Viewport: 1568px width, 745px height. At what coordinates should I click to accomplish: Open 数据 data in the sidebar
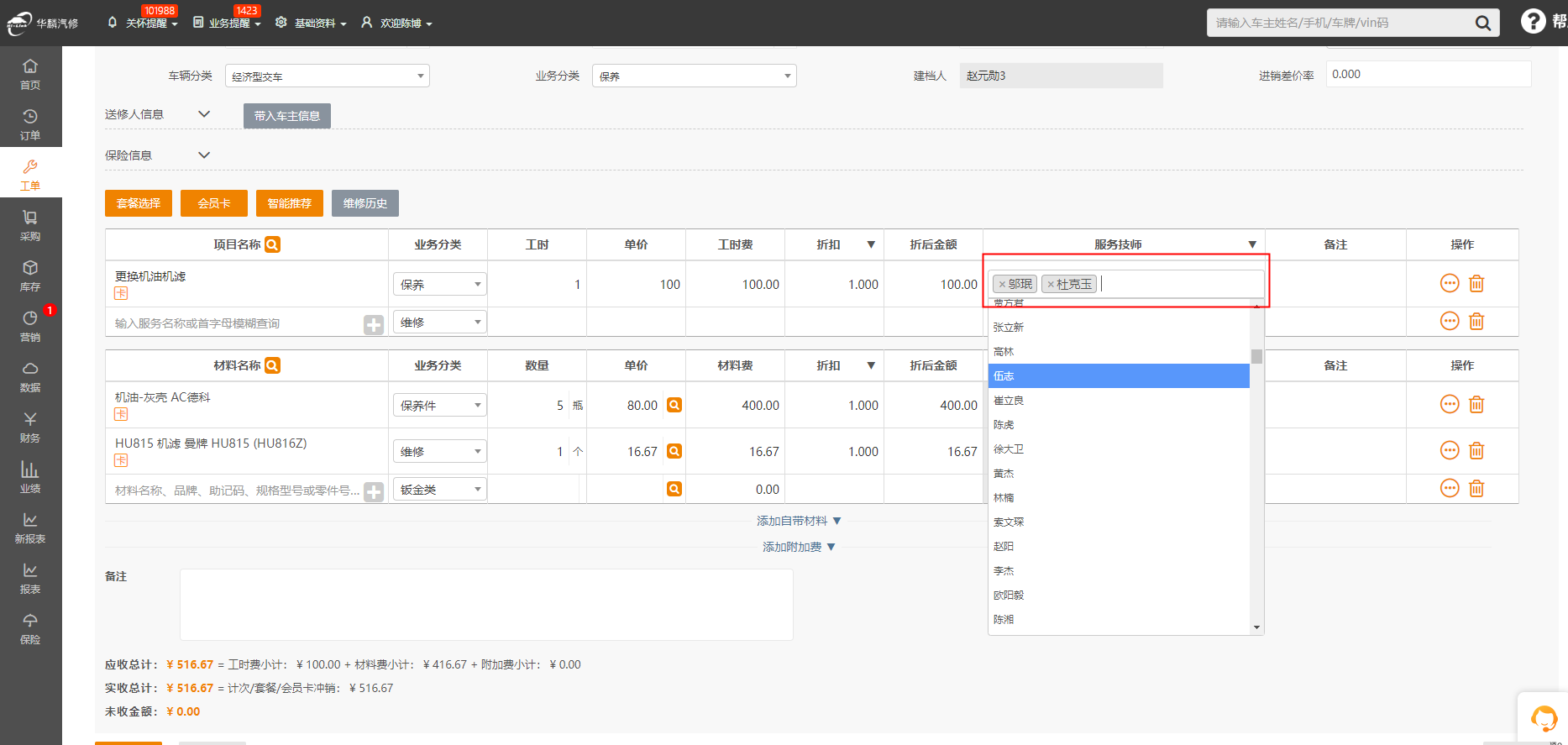(30, 376)
